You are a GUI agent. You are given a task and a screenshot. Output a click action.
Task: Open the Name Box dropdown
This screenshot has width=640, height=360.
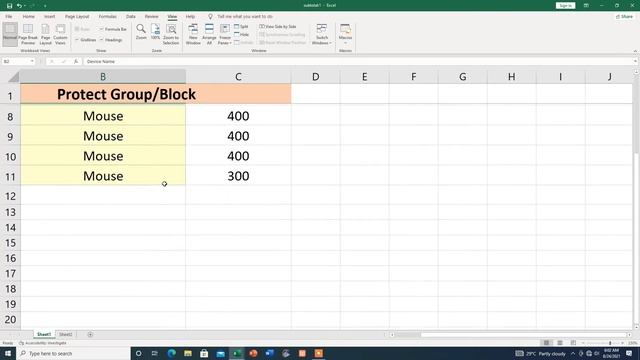[32, 61]
